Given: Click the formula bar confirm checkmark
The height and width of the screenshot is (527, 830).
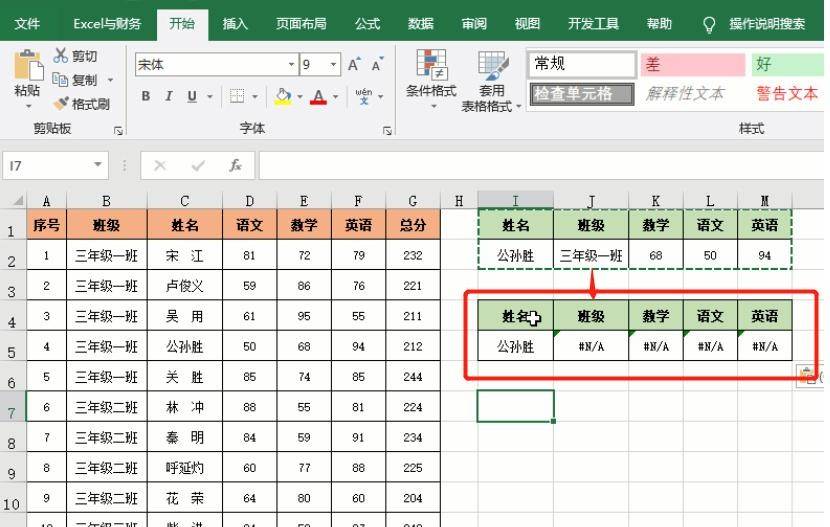Looking at the screenshot, I should pos(198,166).
